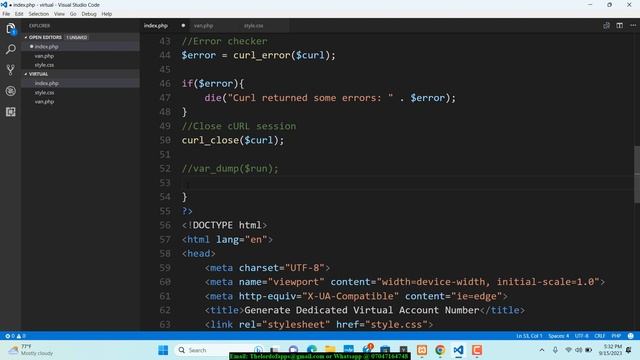Change file encoding via UTF-8

582,336
